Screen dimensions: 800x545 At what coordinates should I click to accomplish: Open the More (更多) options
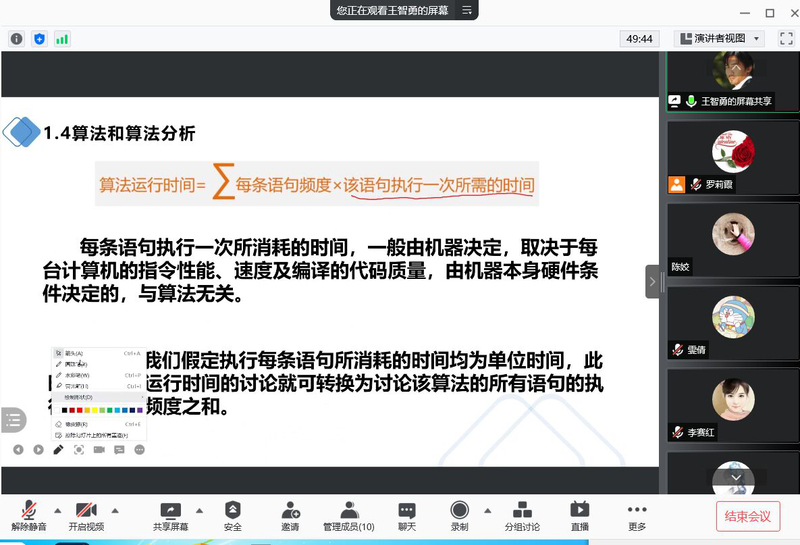tap(637, 516)
